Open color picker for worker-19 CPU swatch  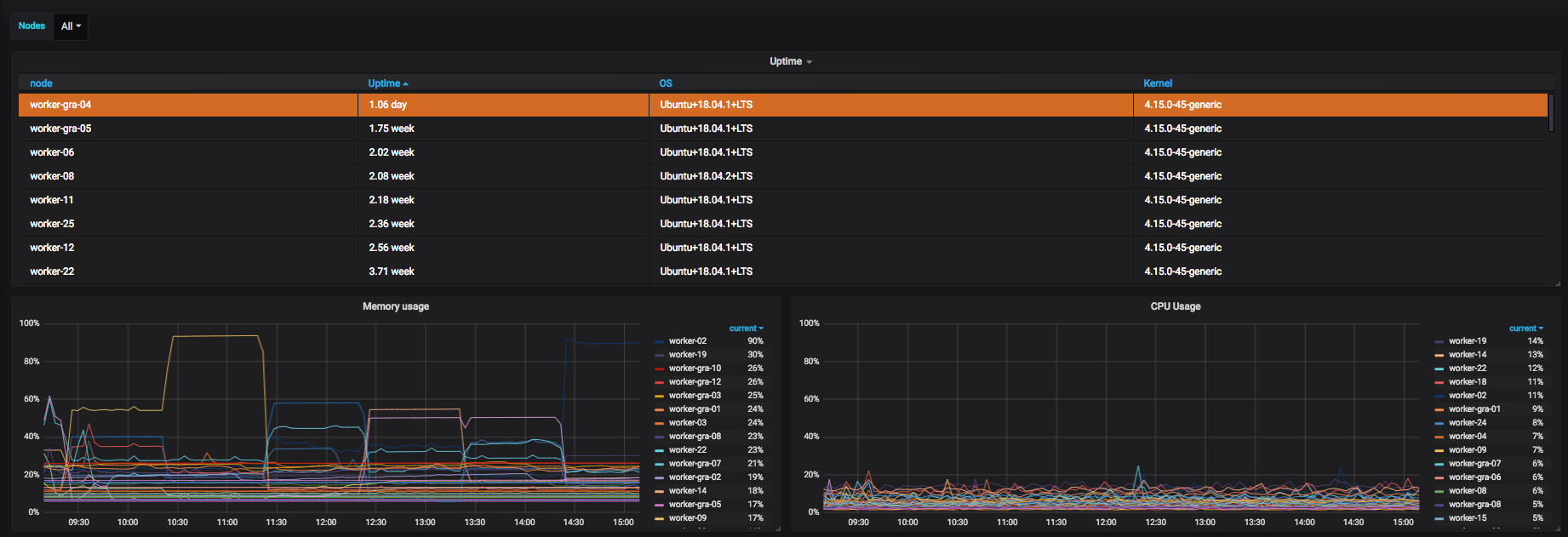pyautogui.click(x=1439, y=341)
